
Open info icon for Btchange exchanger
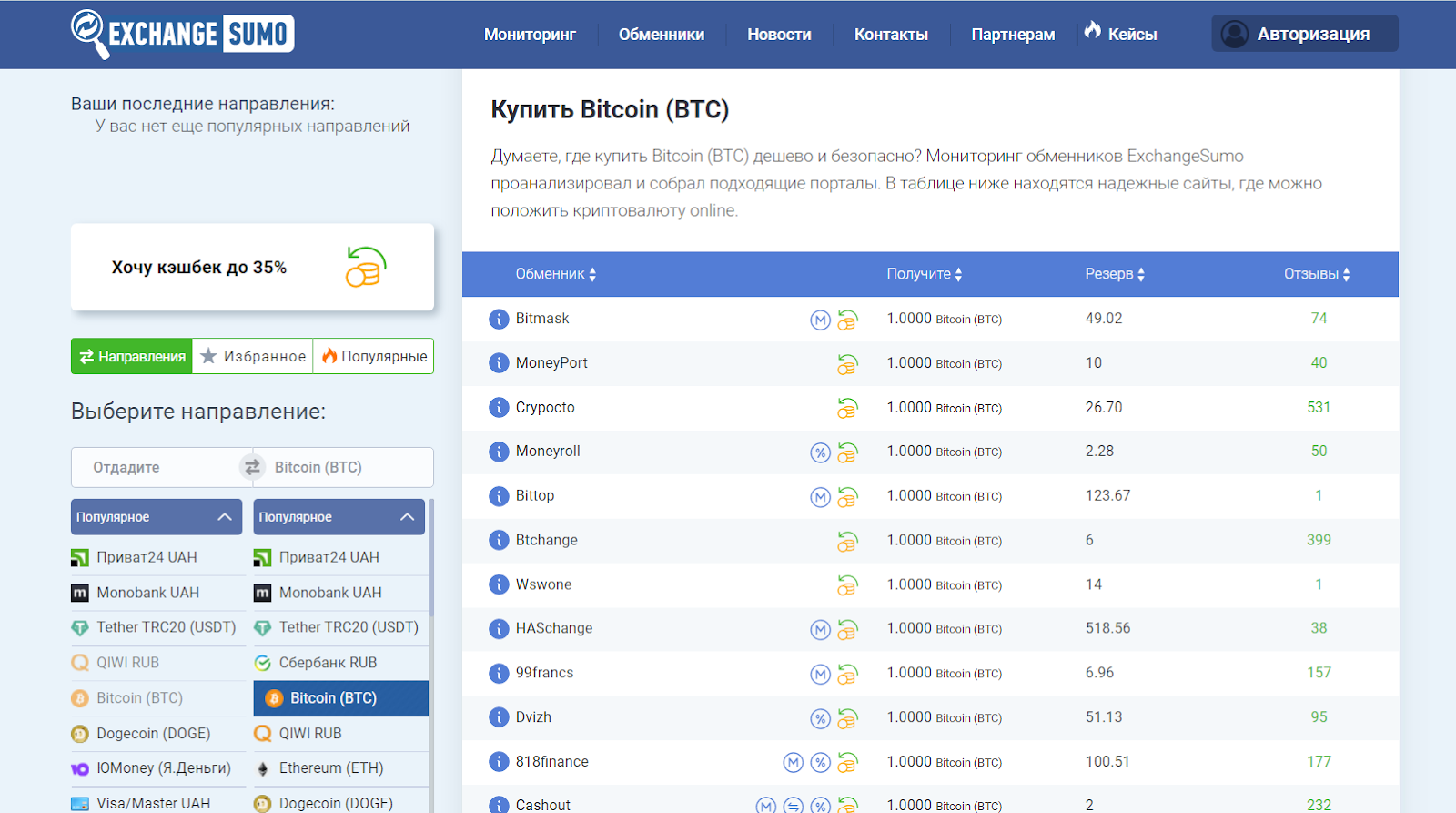click(499, 540)
